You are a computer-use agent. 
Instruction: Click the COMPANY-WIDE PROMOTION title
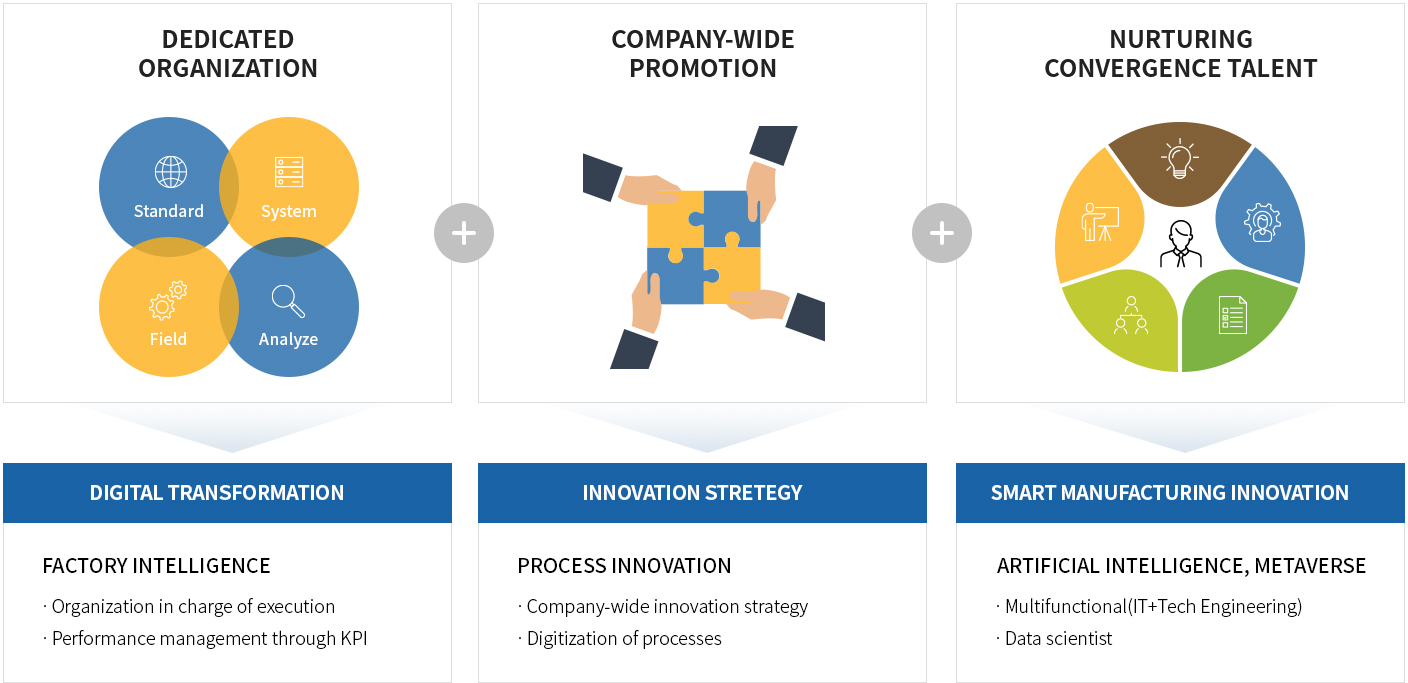point(703,54)
